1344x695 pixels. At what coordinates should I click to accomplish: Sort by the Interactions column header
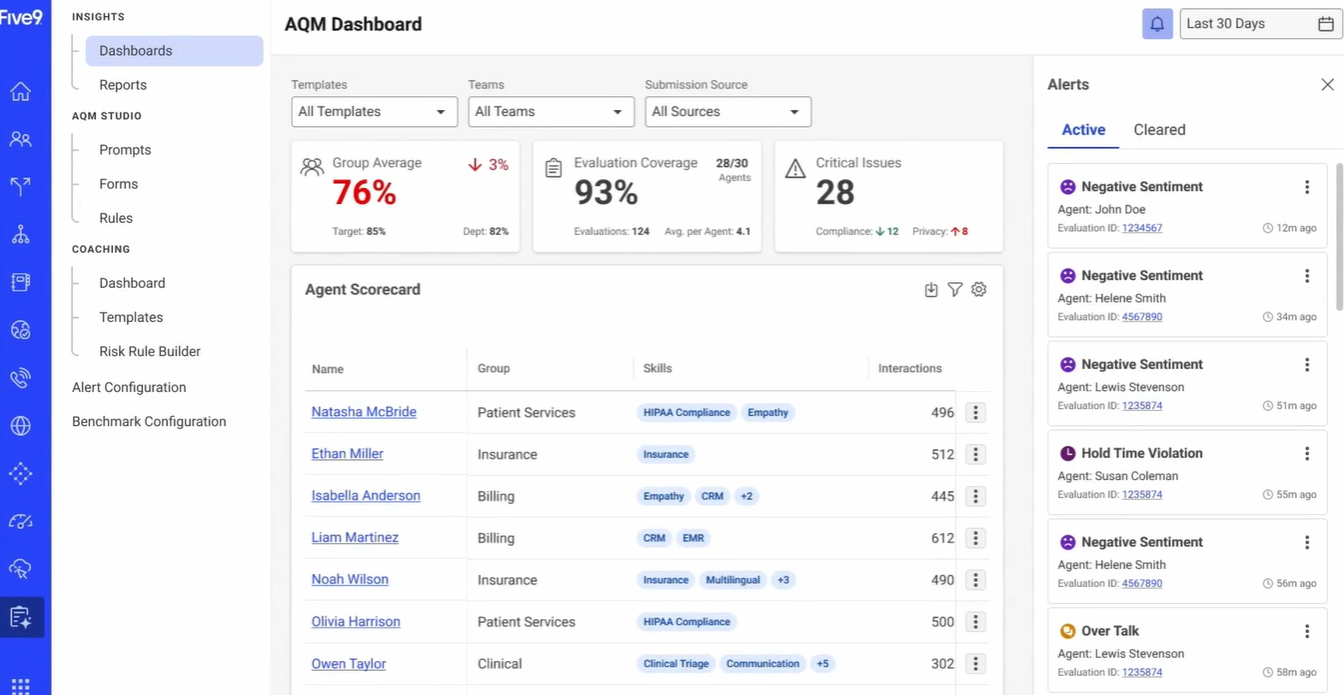pos(910,369)
